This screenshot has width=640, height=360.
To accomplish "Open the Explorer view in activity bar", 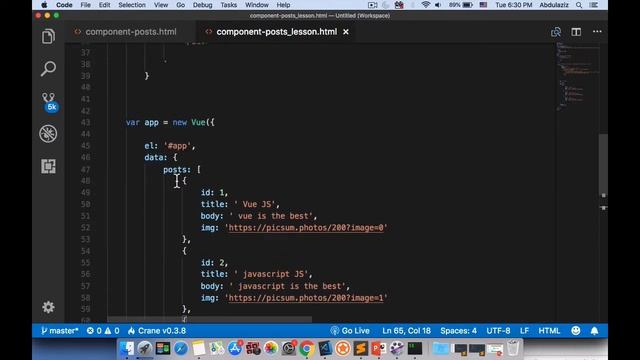I will 48,37.
